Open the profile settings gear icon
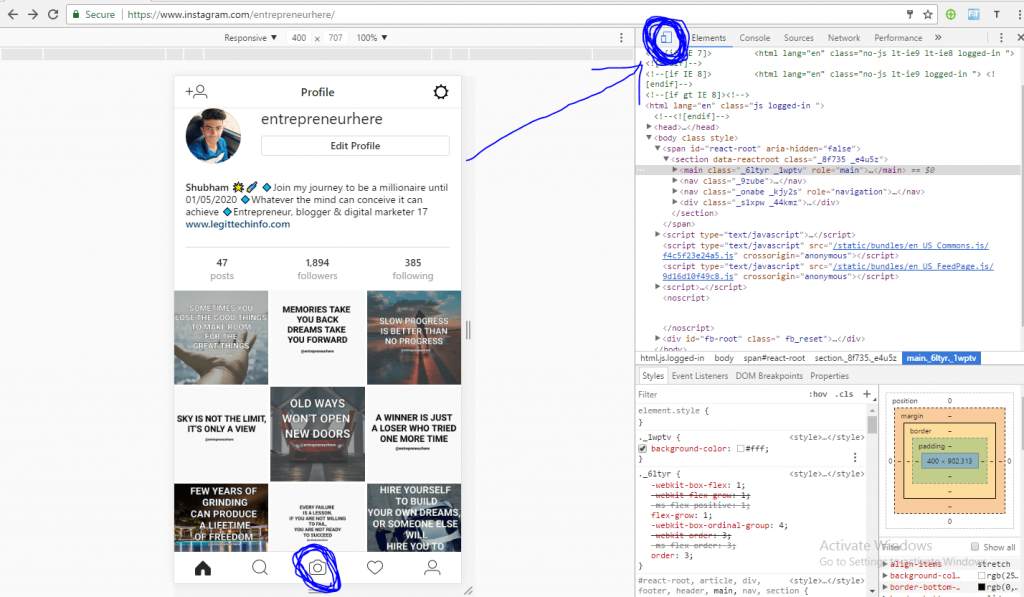1024x597 pixels. 440,92
